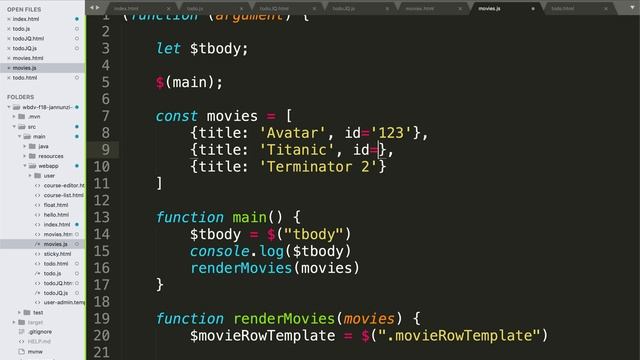Viewport: 640px width, 360px height.
Task: Click the test folder icon
Action: click(x=27, y=313)
